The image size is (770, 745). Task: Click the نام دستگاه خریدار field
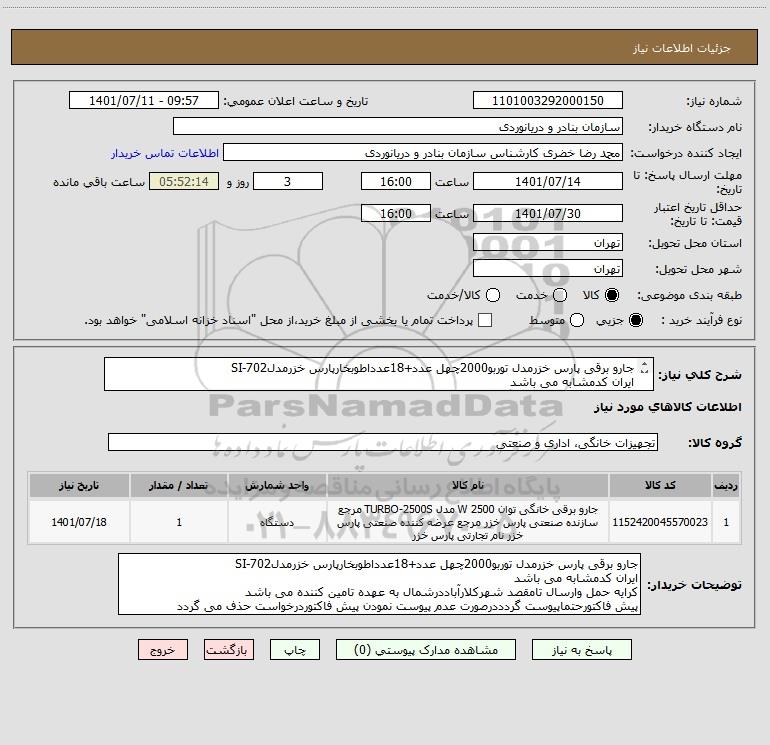tap(398, 127)
